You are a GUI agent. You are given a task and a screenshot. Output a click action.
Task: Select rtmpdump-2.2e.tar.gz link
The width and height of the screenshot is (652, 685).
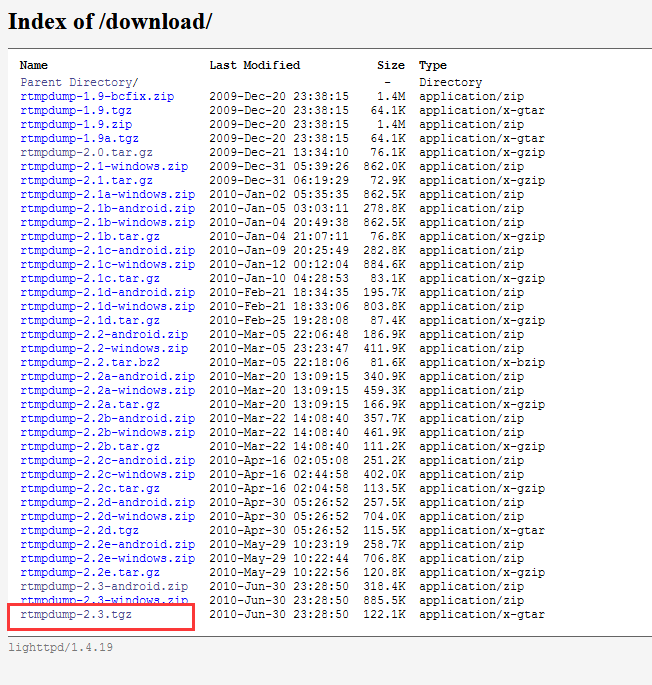tap(90, 572)
